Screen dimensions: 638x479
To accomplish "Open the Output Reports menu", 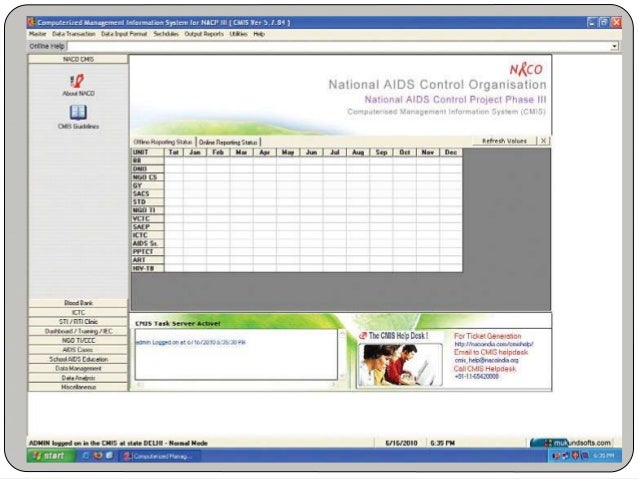I will pos(204,34).
